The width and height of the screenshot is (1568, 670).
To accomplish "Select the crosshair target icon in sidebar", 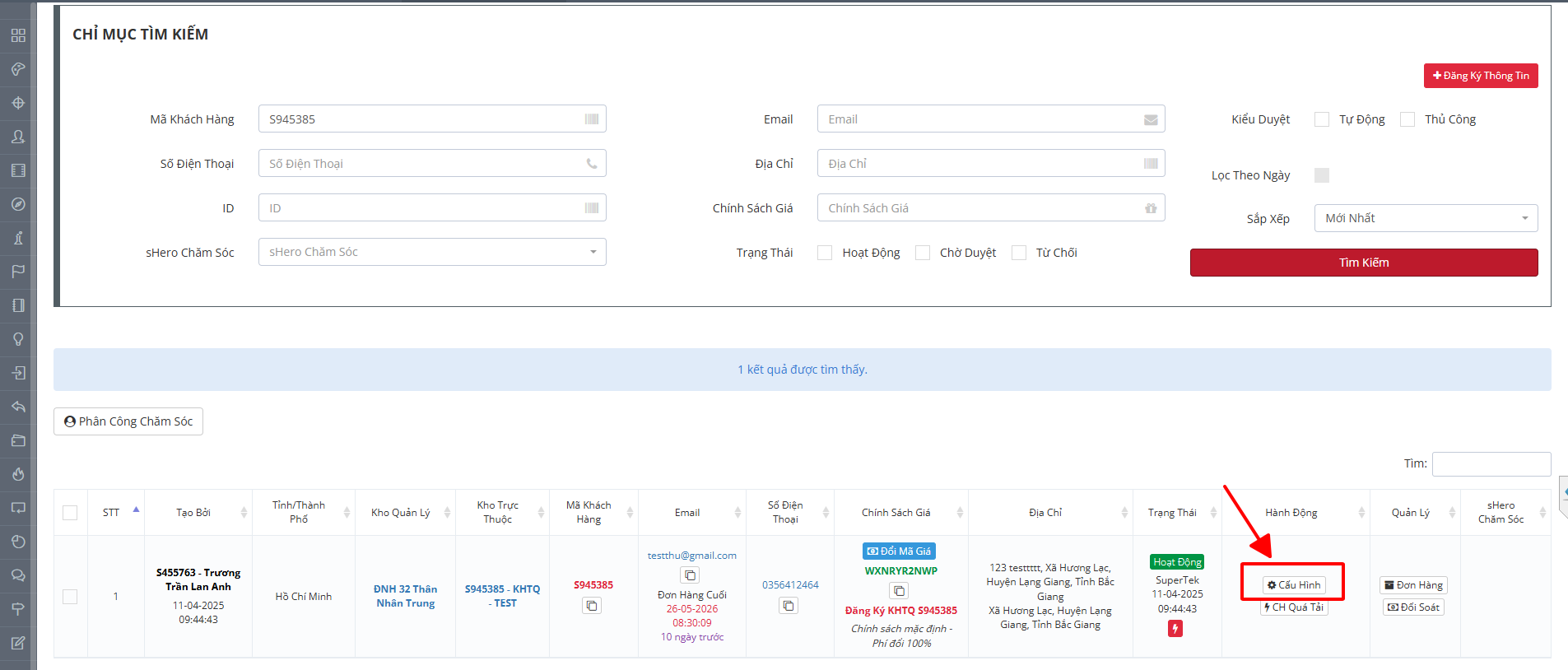I will tap(18, 103).
